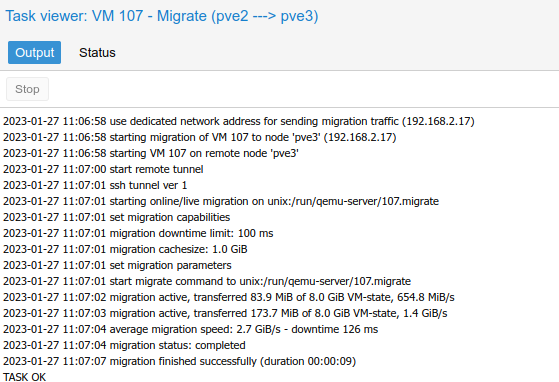Click the dedicated network address log line
Screen dimensions: 559x382
click(x=239, y=122)
